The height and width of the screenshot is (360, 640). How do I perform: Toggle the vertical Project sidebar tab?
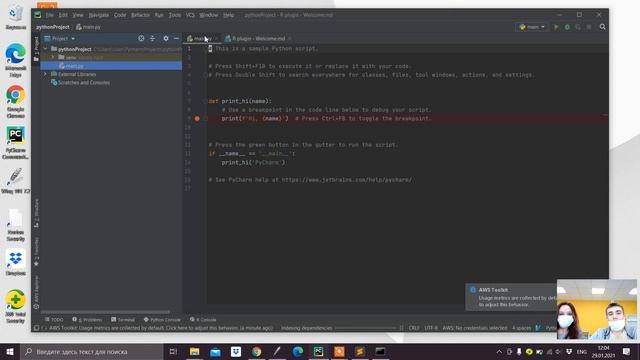[x=36, y=49]
